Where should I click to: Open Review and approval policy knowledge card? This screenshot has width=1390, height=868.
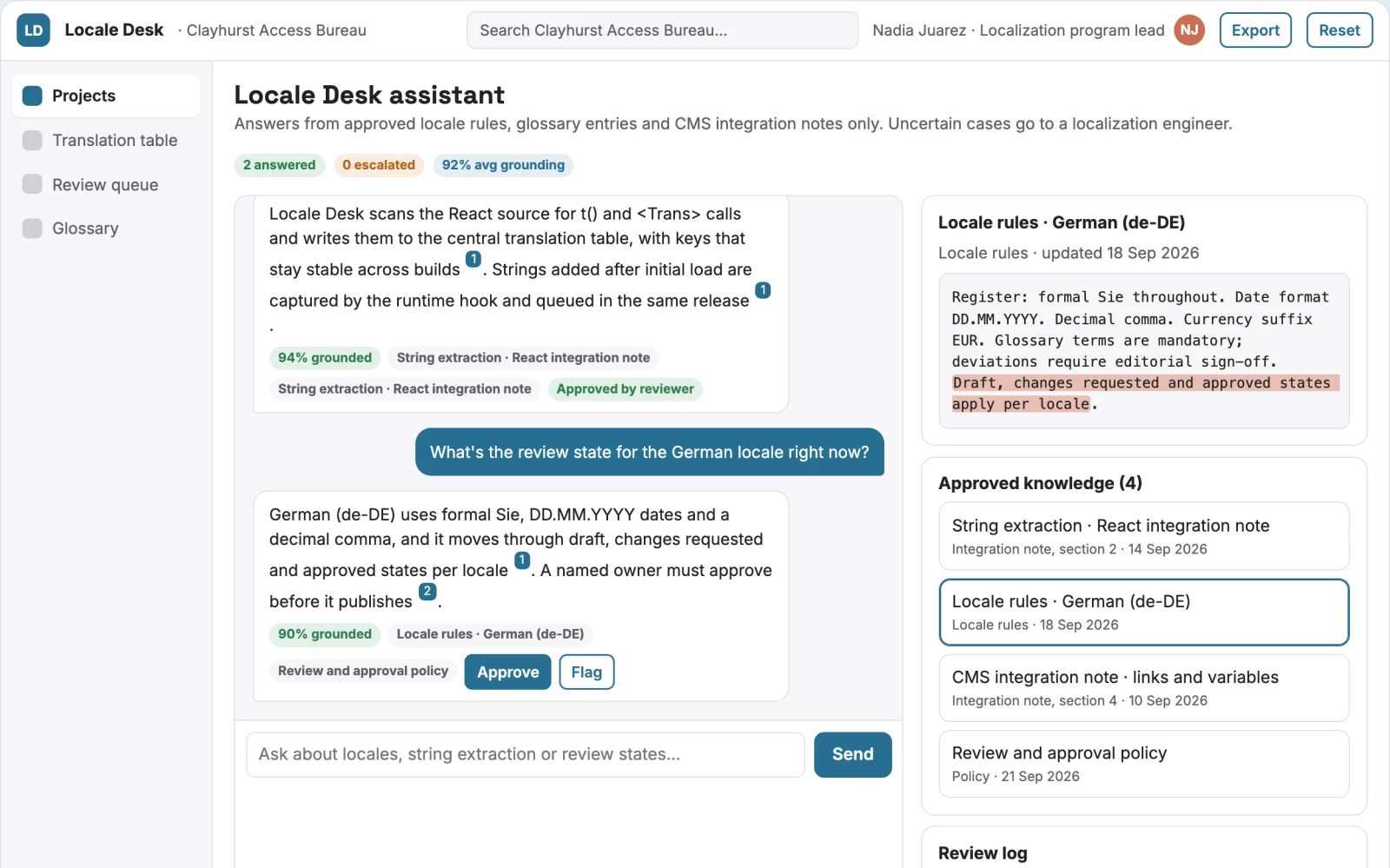pos(1143,764)
